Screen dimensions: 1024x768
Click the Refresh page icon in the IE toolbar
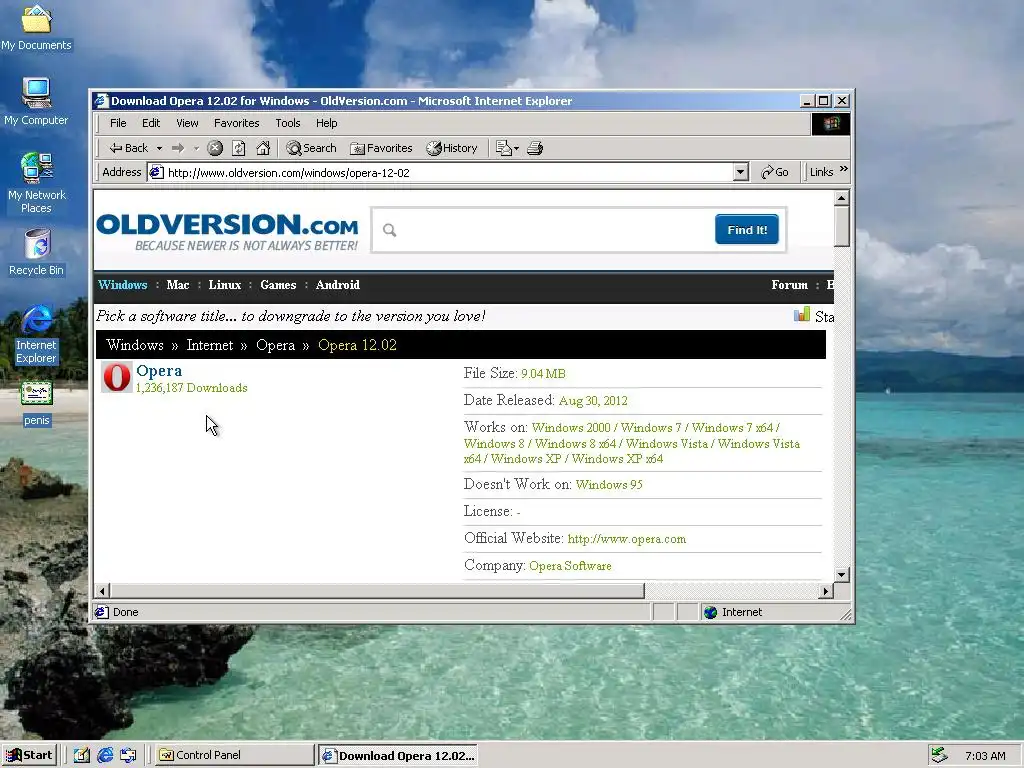point(239,148)
